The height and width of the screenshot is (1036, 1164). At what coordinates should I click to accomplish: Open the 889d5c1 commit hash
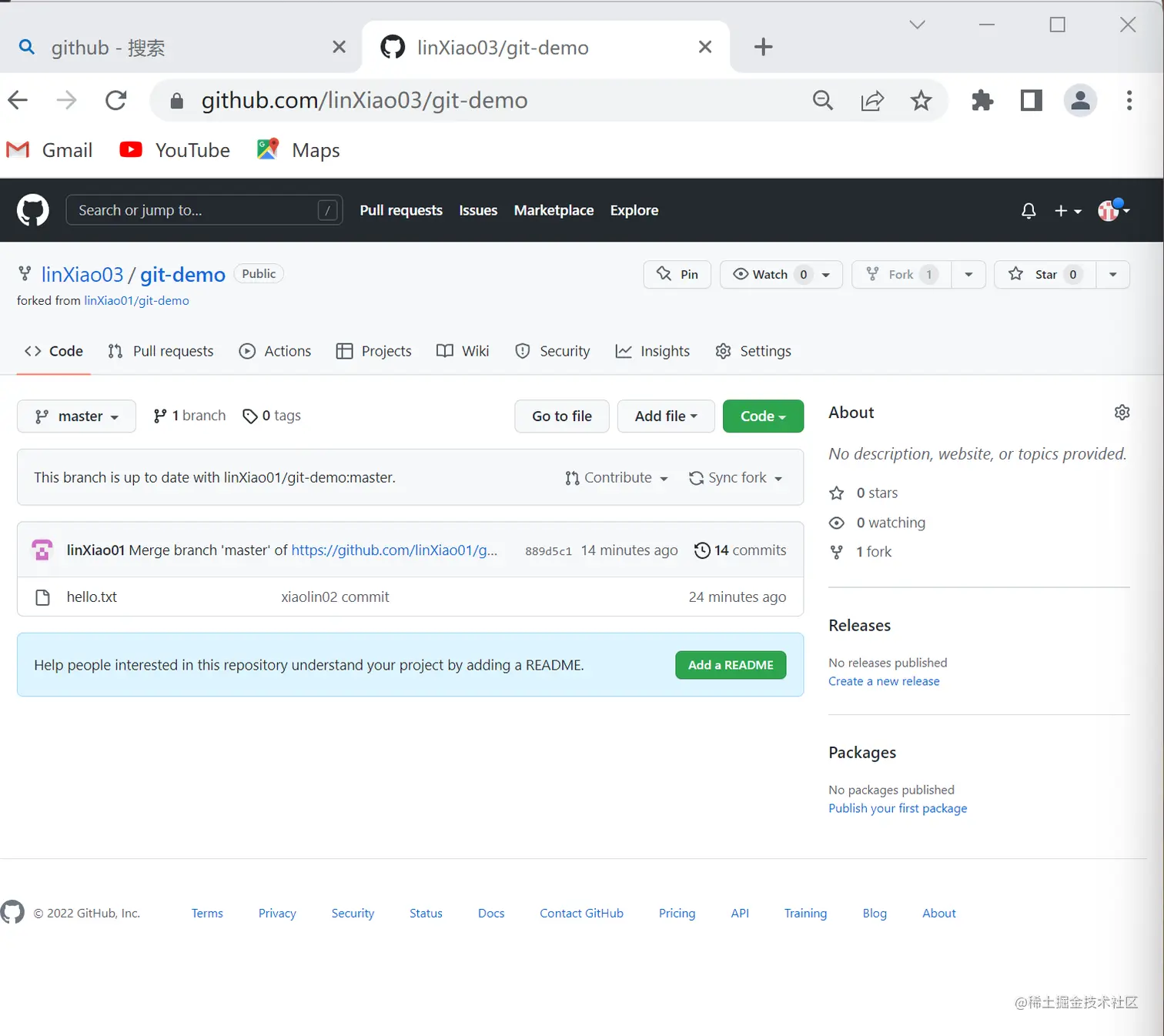point(548,551)
